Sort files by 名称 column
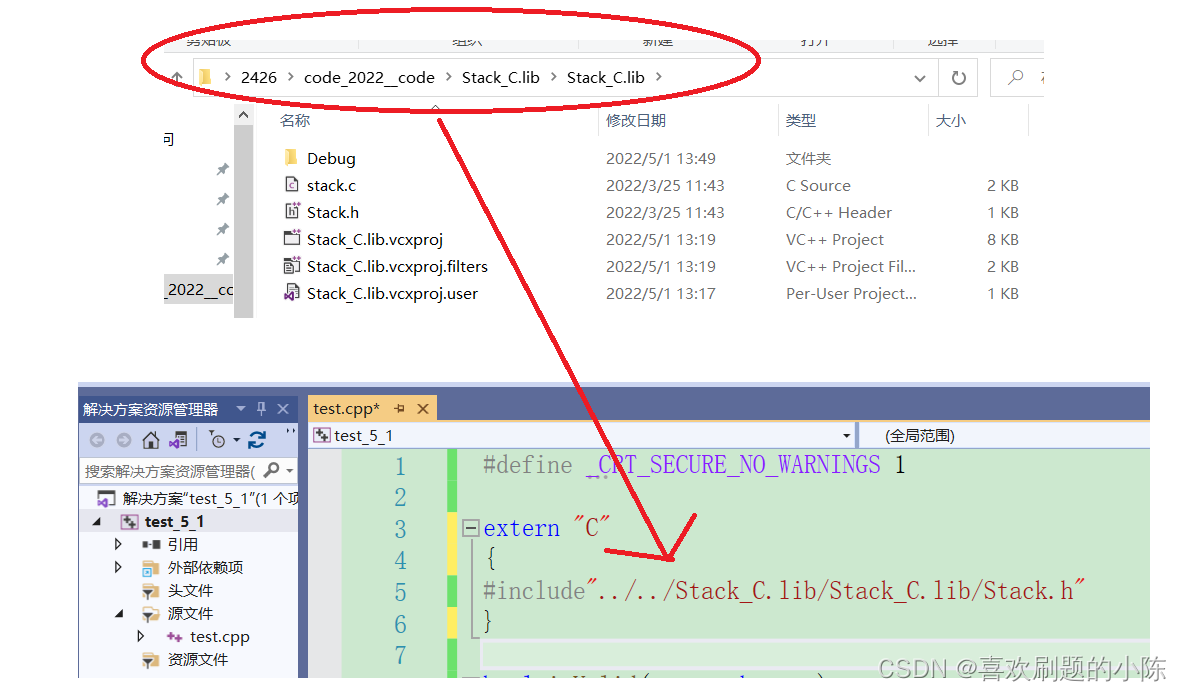 click(294, 121)
